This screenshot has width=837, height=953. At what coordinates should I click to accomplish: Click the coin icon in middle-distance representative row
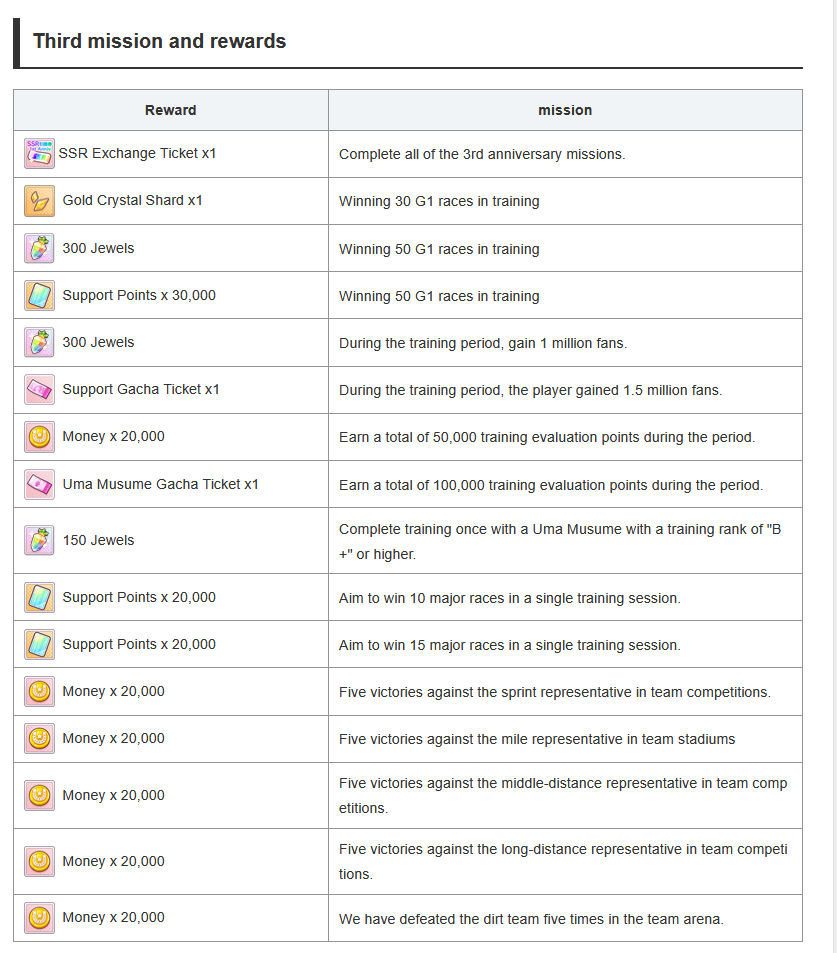point(40,796)
